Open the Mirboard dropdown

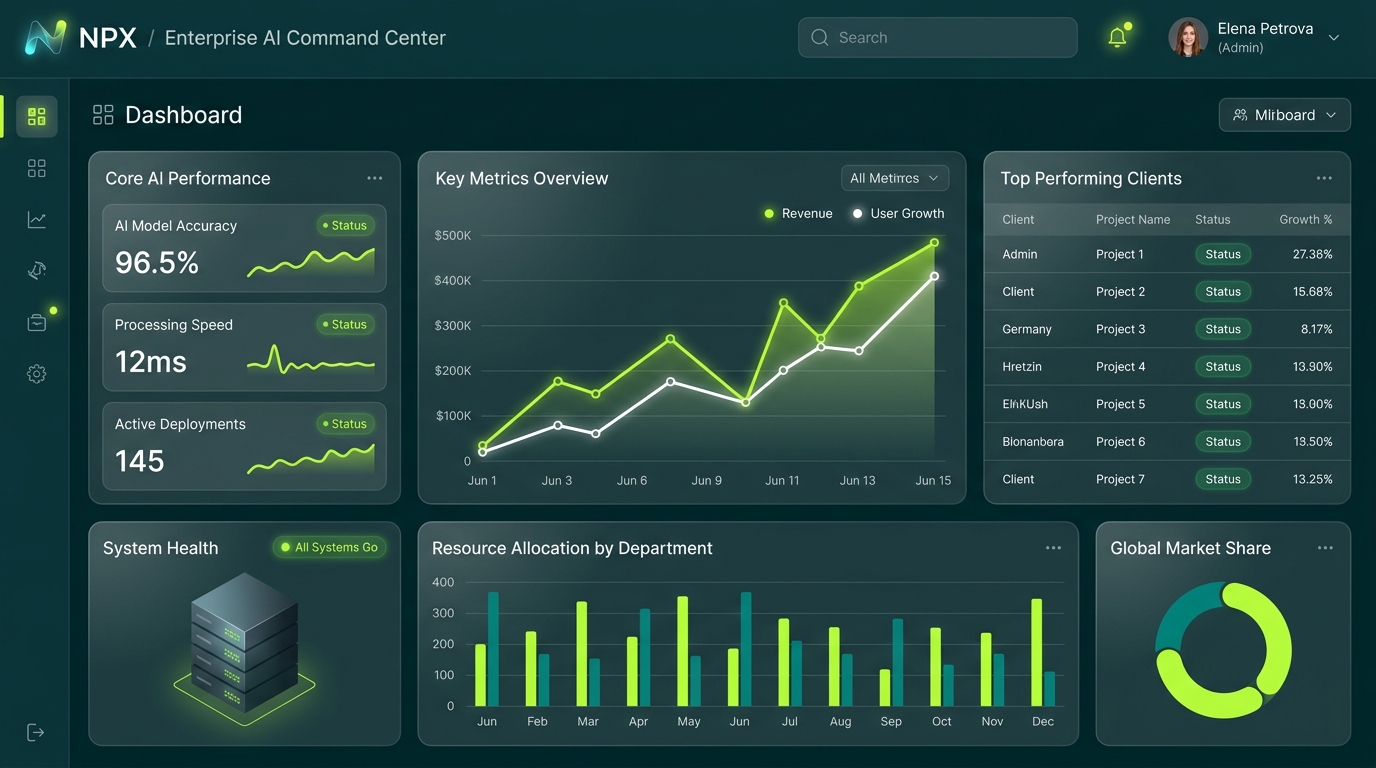pos(1285,115)
